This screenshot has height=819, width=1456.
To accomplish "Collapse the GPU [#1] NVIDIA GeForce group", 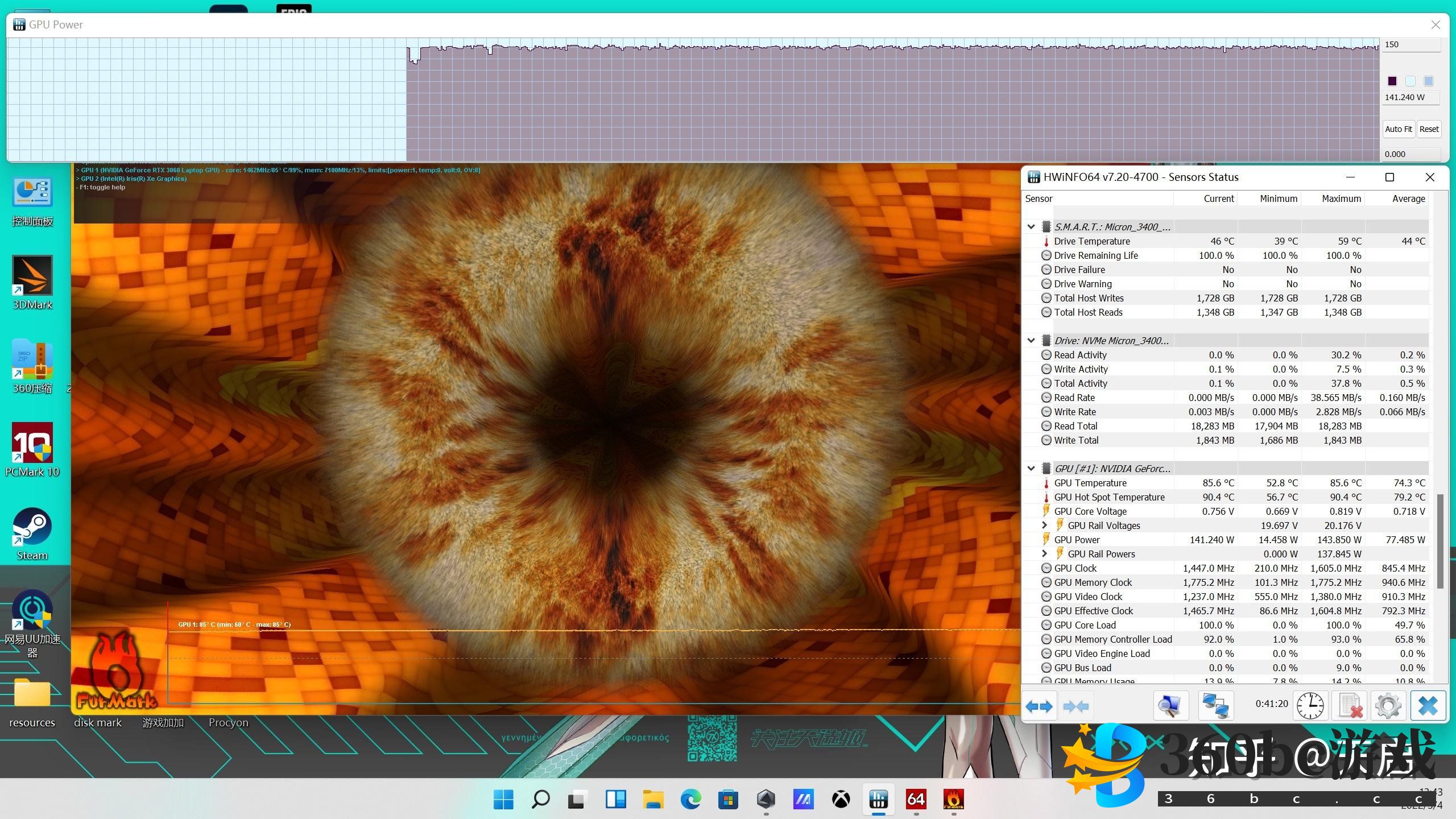I will [1031, 469].
